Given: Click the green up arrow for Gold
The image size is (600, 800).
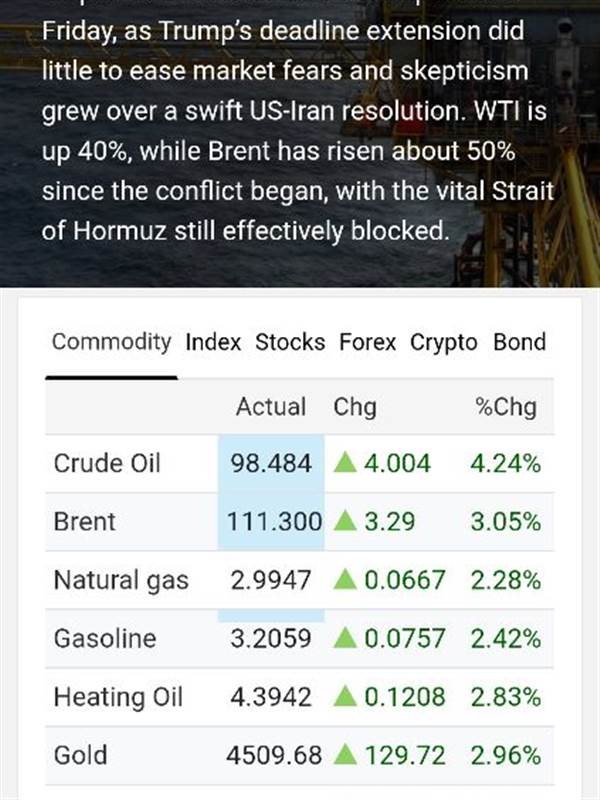Looking at the screenshot, I should coord(345,754).
